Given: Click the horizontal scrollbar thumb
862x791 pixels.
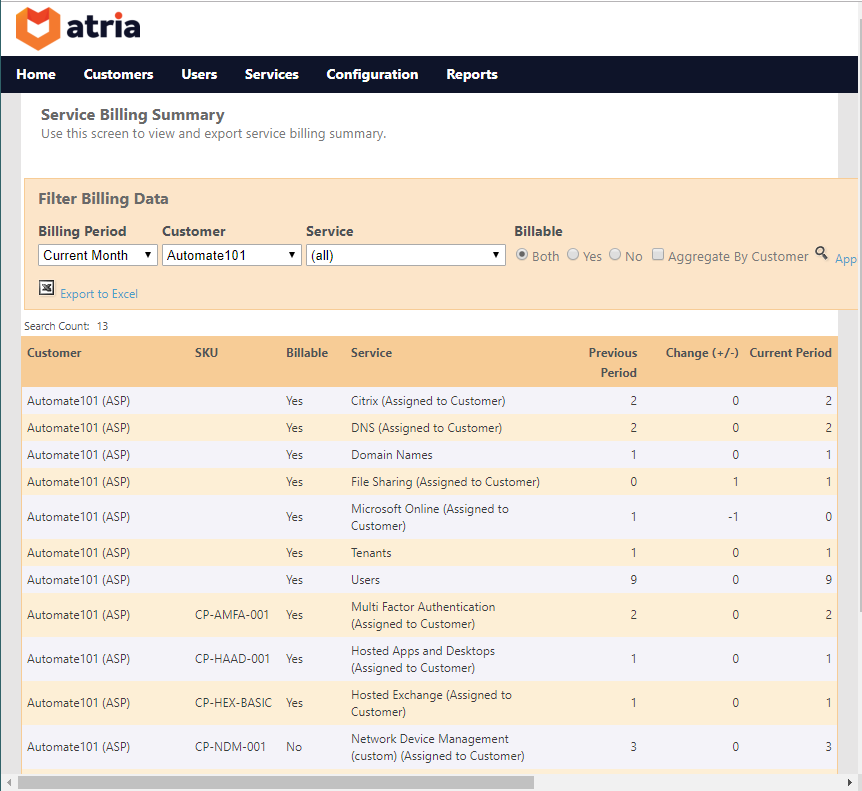Looking at the screenshot, I should [x=275, y=782].
